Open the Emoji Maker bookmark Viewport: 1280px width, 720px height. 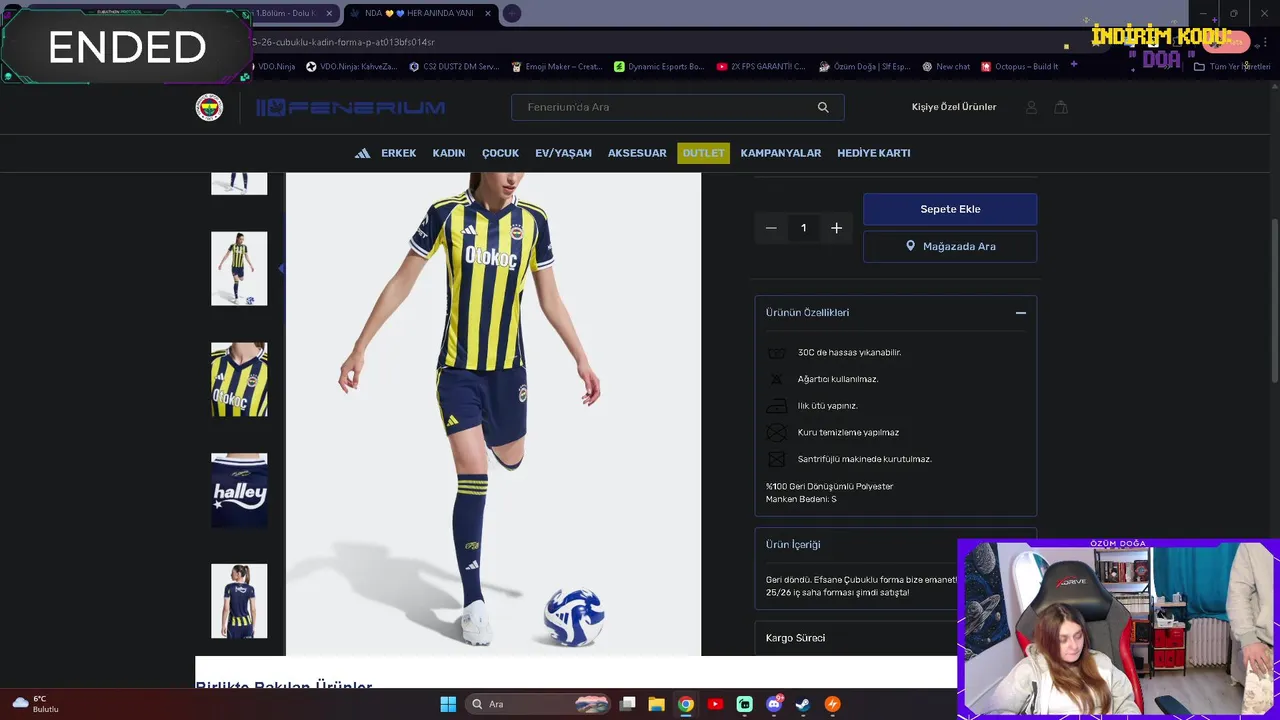[556, 66]
